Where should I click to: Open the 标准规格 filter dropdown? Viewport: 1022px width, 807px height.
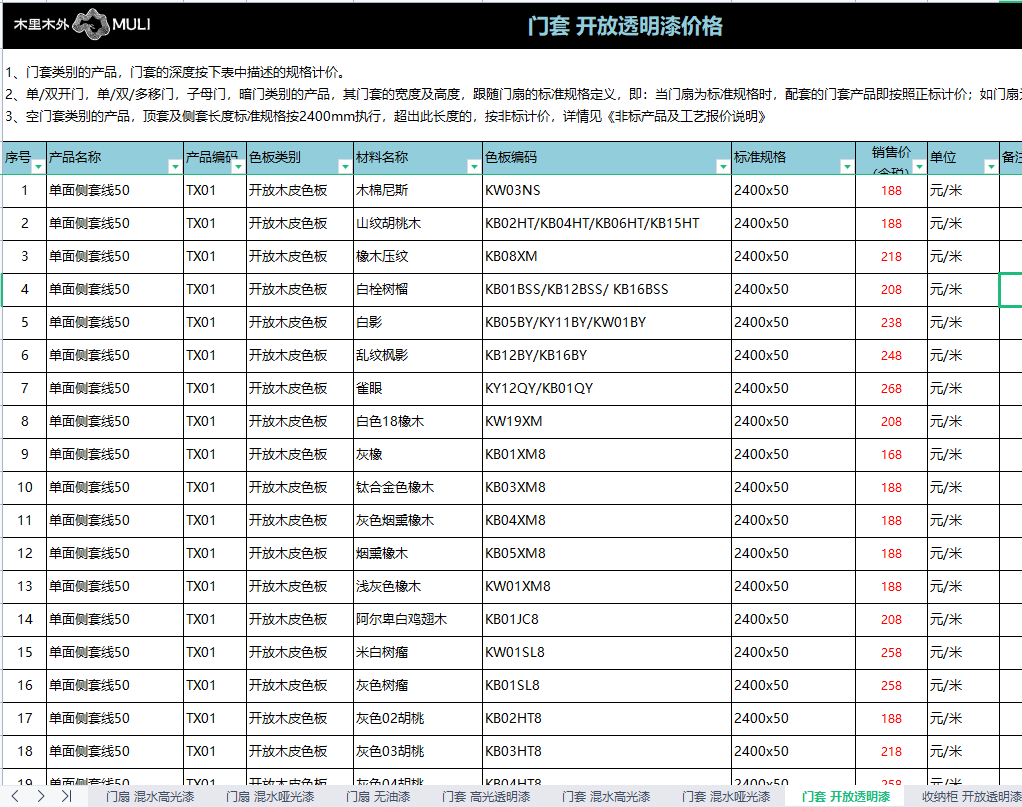[x=846, y=167]
